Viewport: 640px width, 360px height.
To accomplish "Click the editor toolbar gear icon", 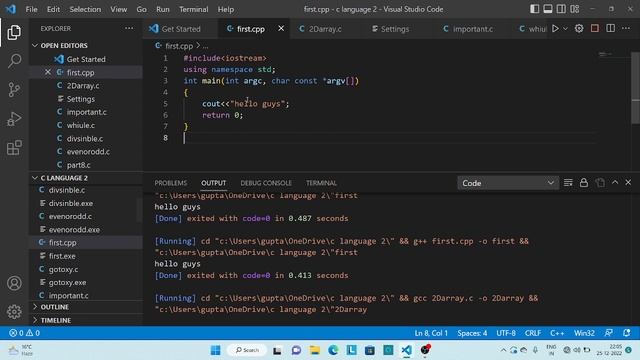I will (579, 29).
